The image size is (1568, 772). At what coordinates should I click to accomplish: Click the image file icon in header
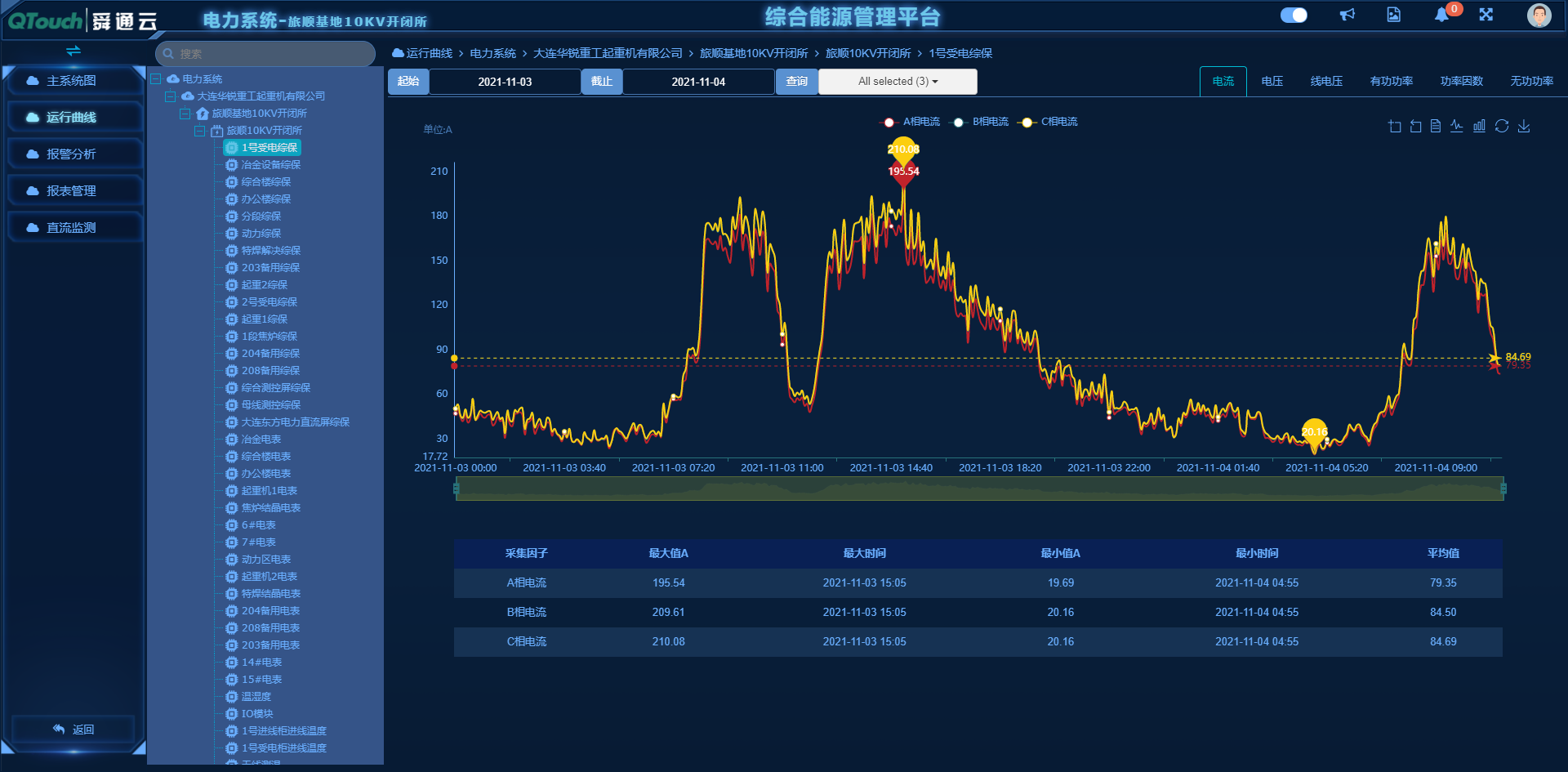pyautogui.click(x=1394, y=15)
